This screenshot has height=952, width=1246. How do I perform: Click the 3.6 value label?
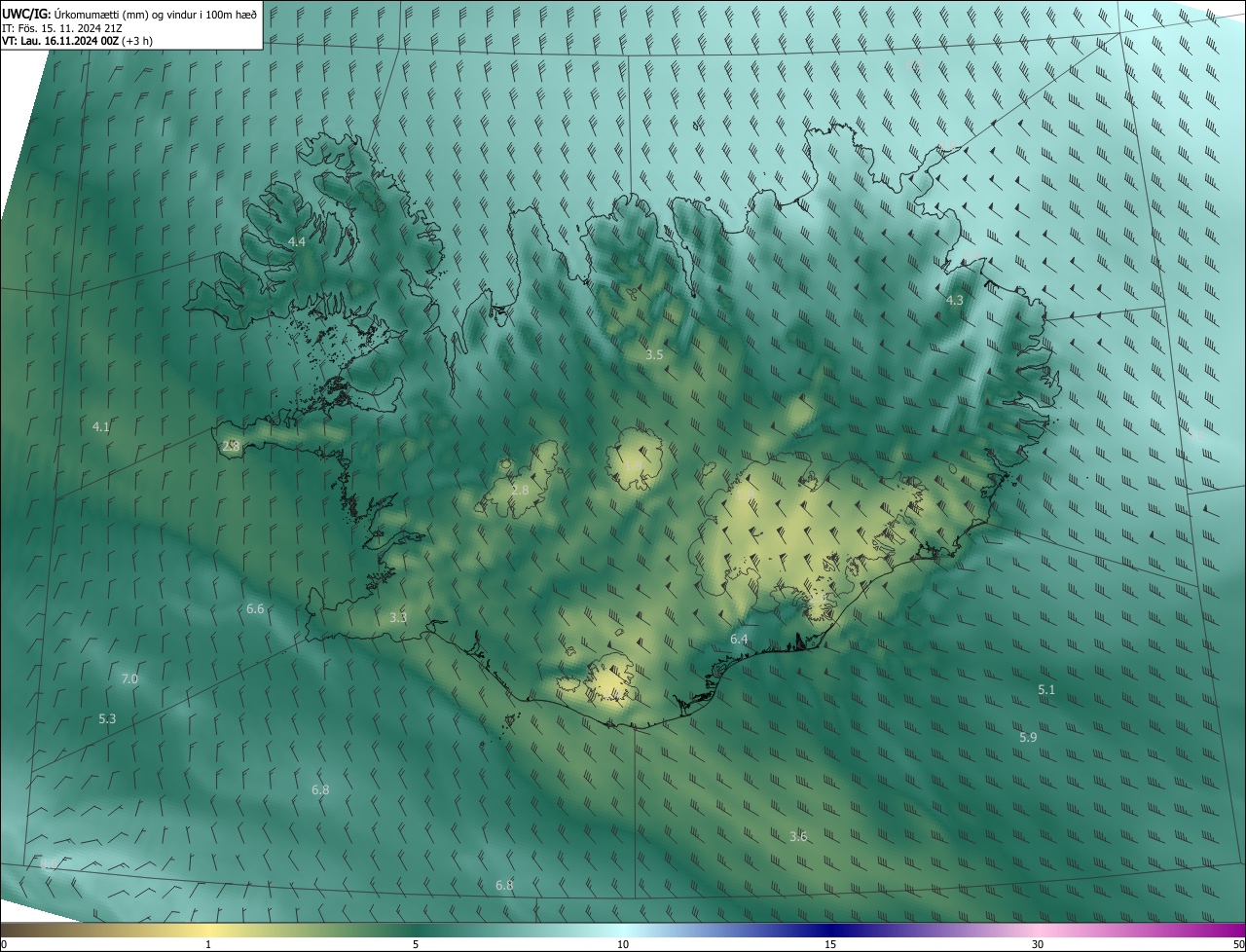(x=798, y=836)
